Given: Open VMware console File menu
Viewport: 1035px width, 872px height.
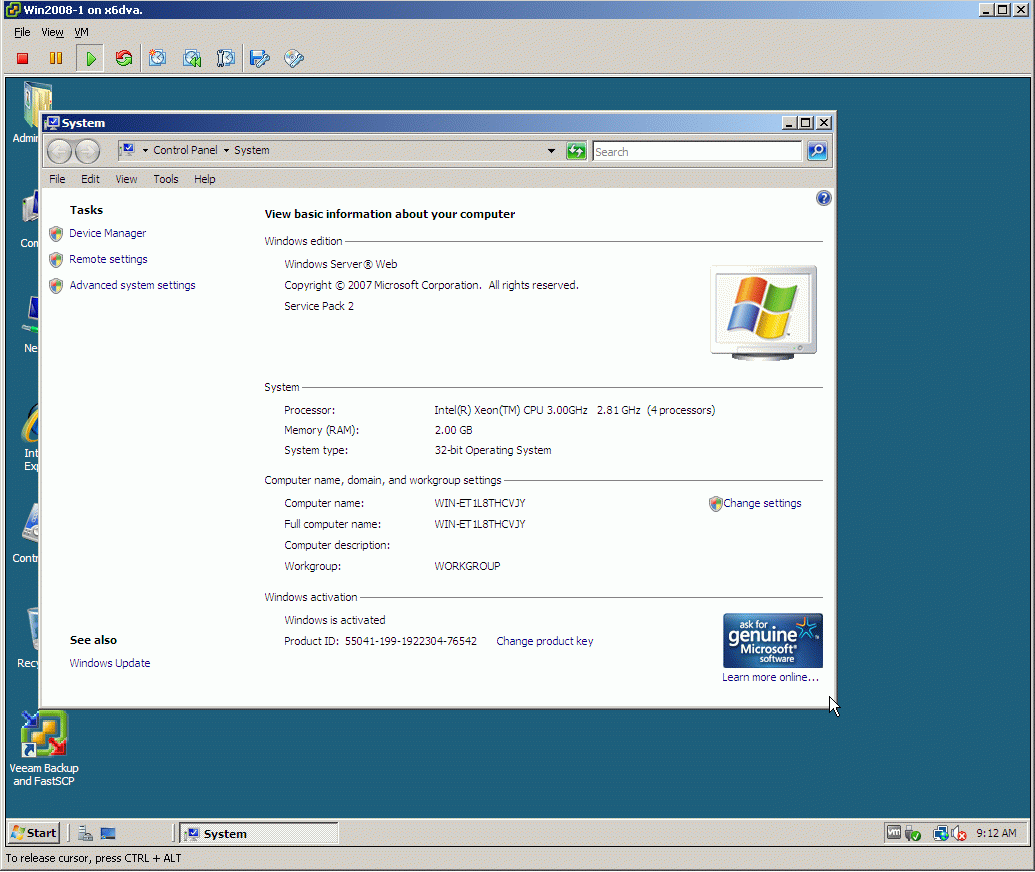Looking at the screenshot, I should coord(22,32).
